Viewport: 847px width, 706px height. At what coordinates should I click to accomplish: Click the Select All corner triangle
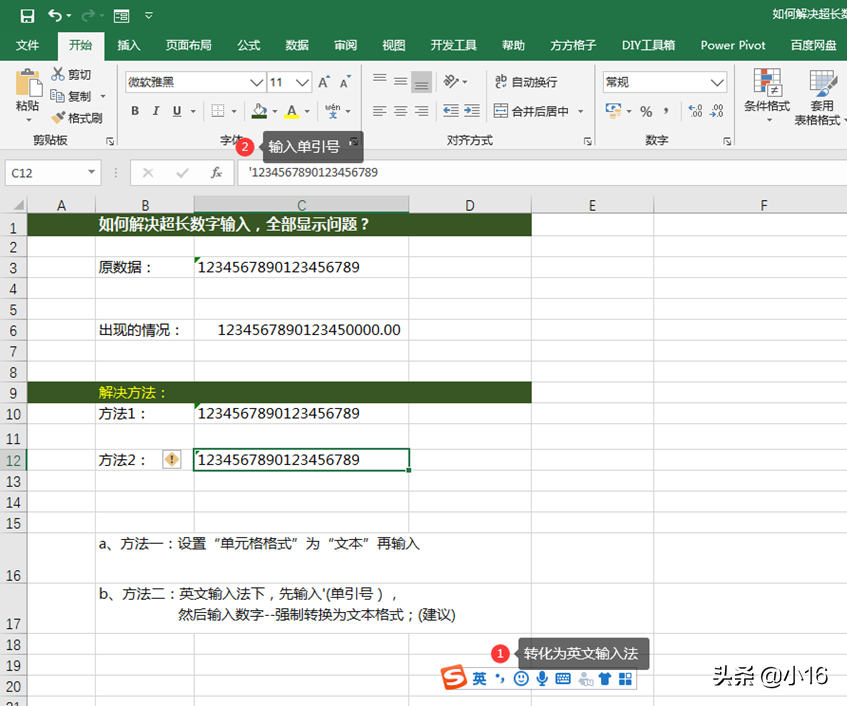18,205
